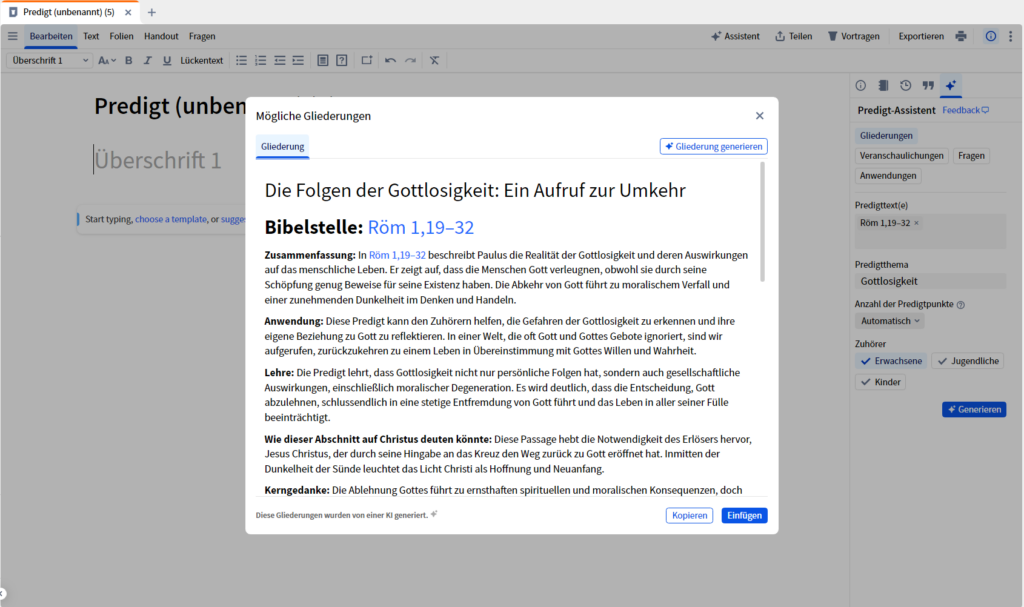The image size is (1024, 607).
Task: Close the Predigt (unbenannt) (5) tab
Action: [128, 12]
